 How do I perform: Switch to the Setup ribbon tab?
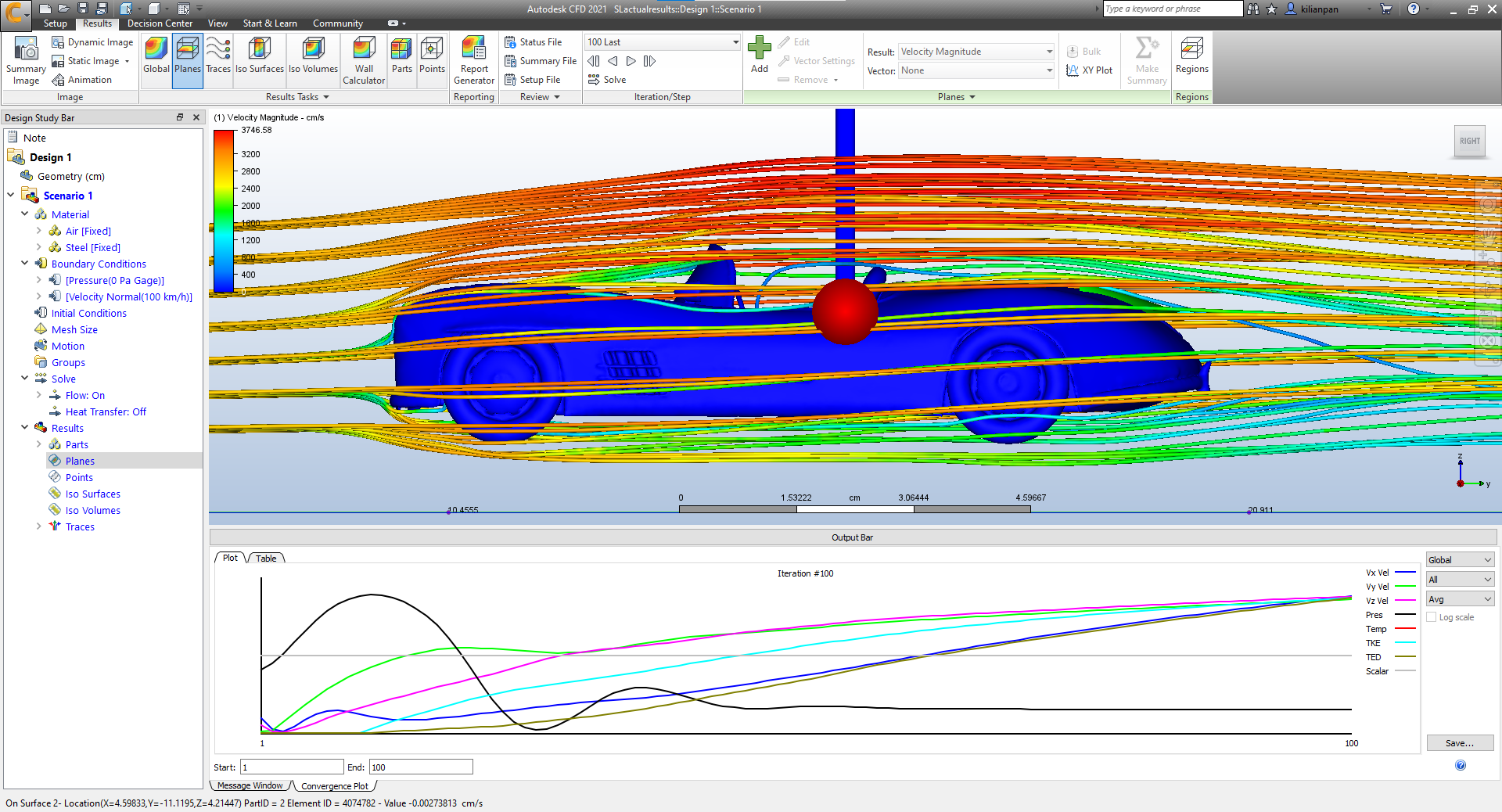tap(56, 23)
